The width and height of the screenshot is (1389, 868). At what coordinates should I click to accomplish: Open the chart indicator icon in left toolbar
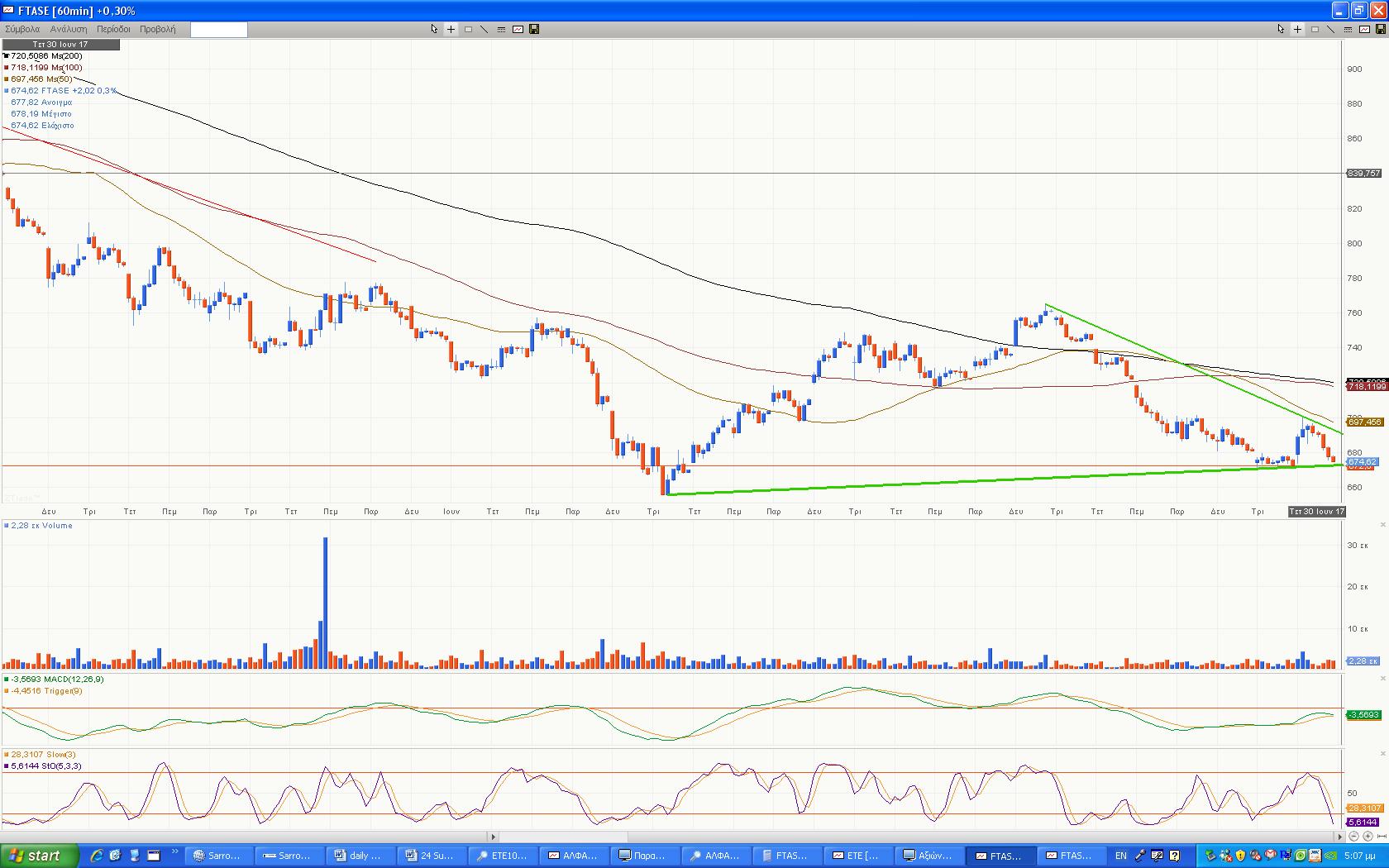pyautogui.click(x=518, y=29)
